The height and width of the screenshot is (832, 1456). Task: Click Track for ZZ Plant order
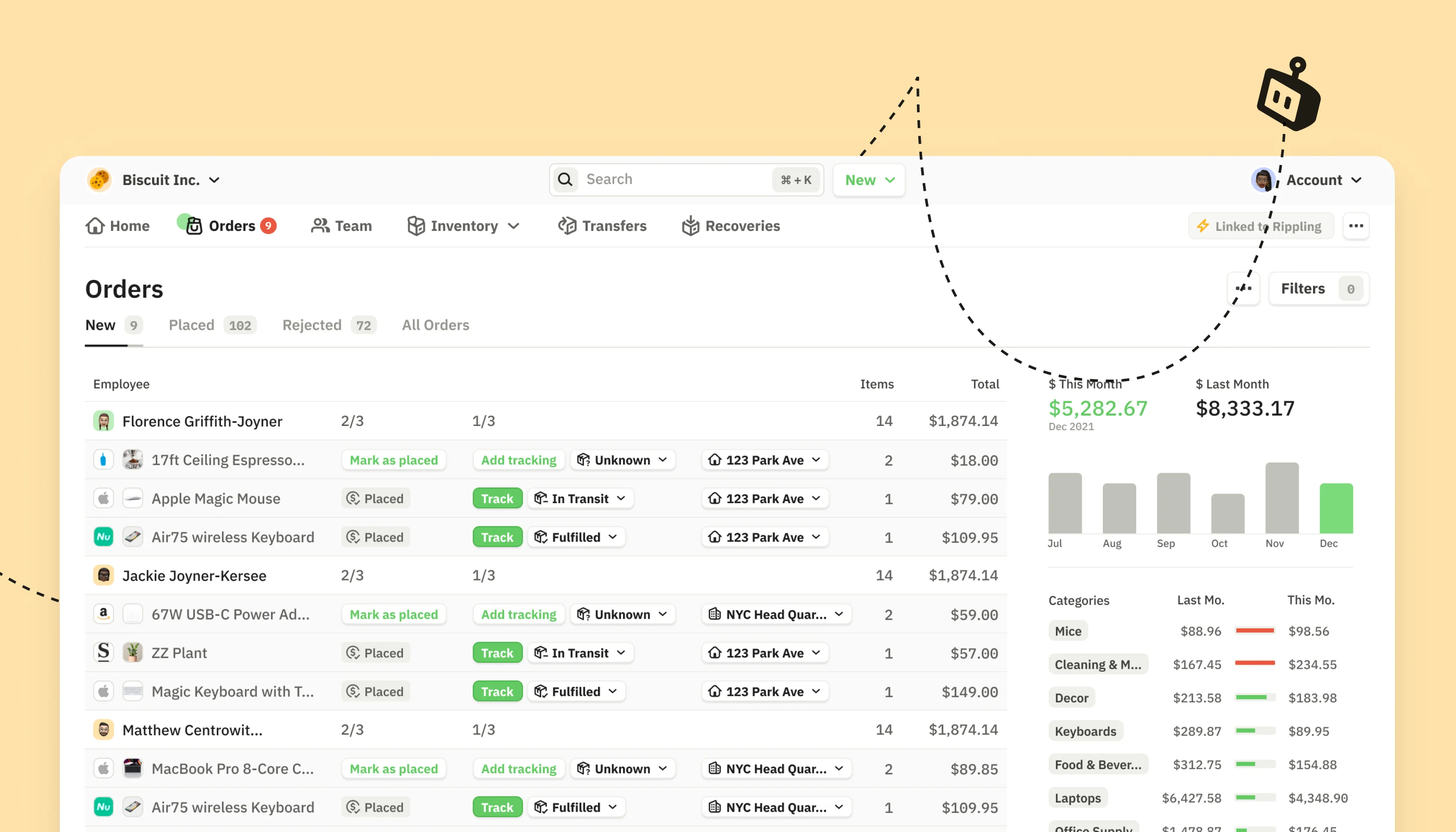[x=497, y=653]
